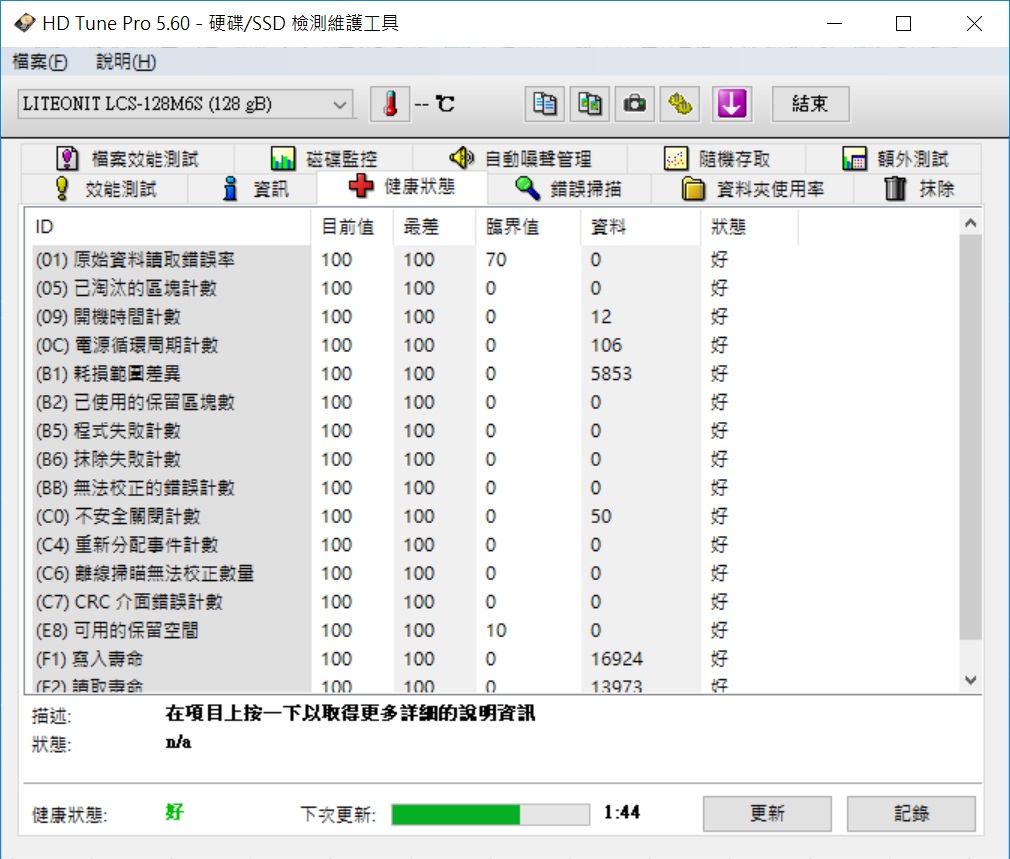Switch to 磁碟監控 tab
This screenshot has width=1010, height=859.
coord(324,158)
